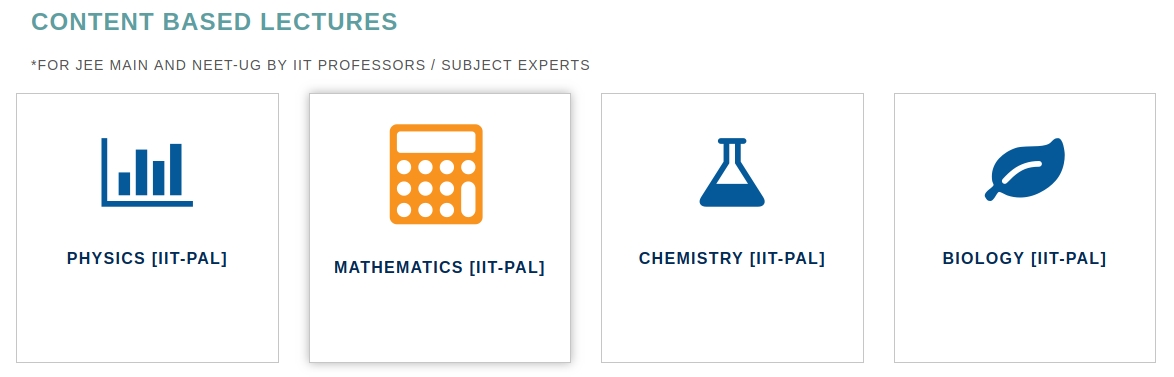The image size is (1174, 377).
Task: Click empty space below highlighted Mathematics label
Action: click(x=440, y=322)
